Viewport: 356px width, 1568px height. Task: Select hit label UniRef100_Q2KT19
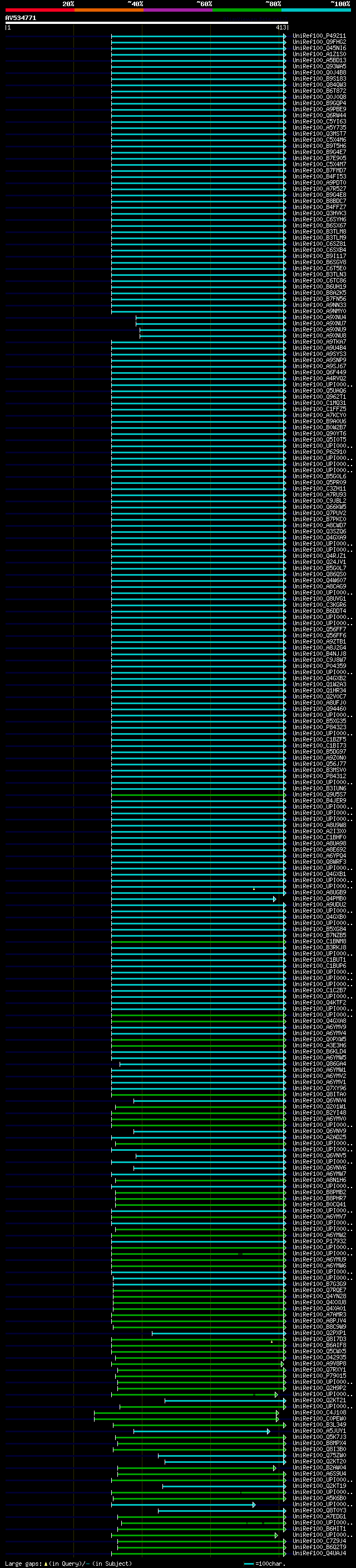coord(319,1486)
